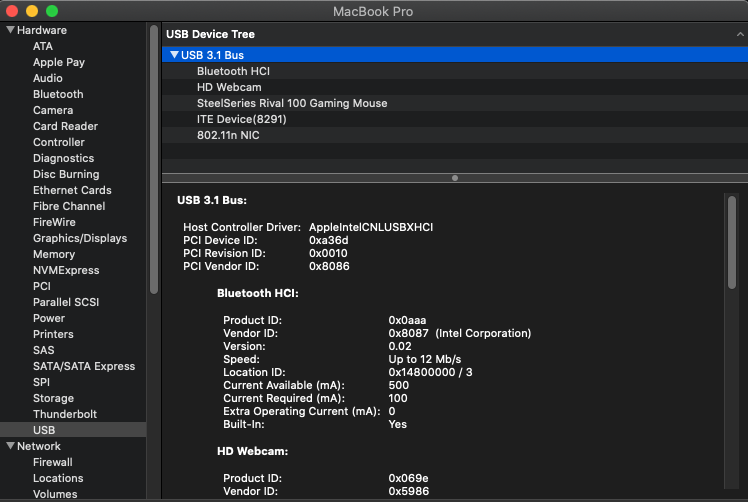Image resolution: width=748 pixels, height=502 pixels.
Task: Open SATA/SATA Express section
Action: [x=84, y=366]
